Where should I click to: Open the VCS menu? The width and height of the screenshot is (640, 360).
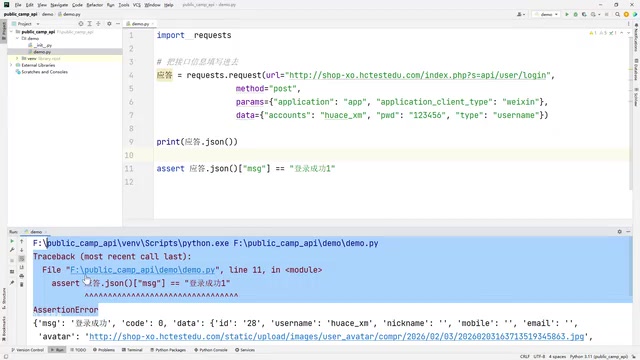tap(137, 5)
